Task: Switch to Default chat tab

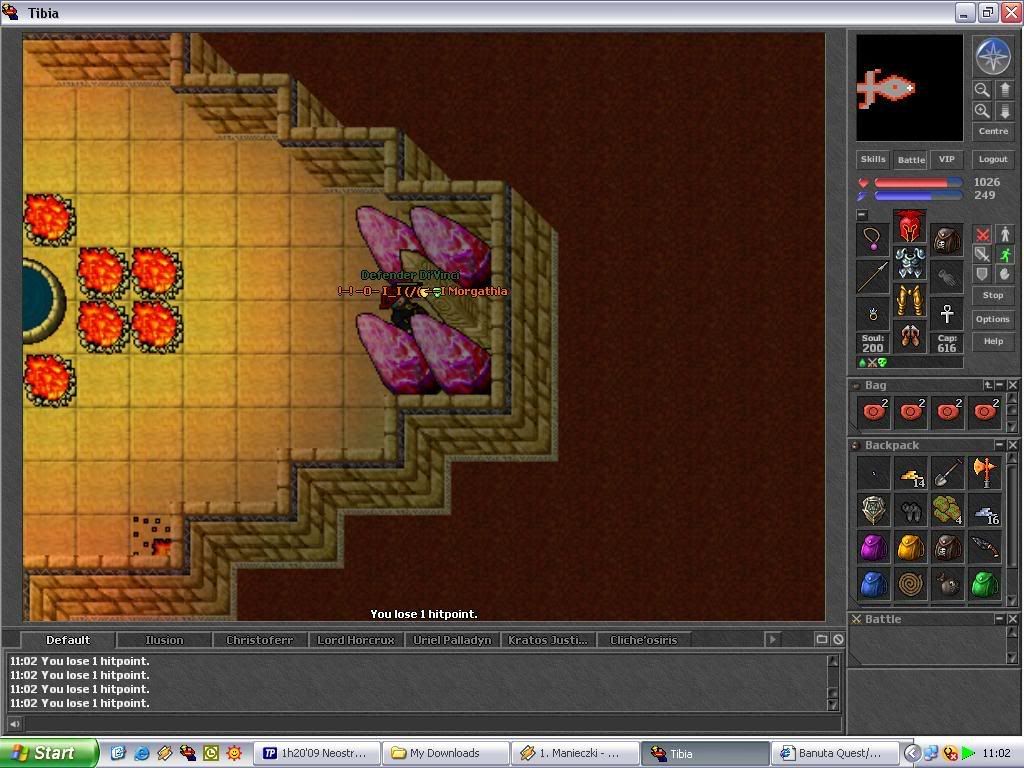Action: 68,640
